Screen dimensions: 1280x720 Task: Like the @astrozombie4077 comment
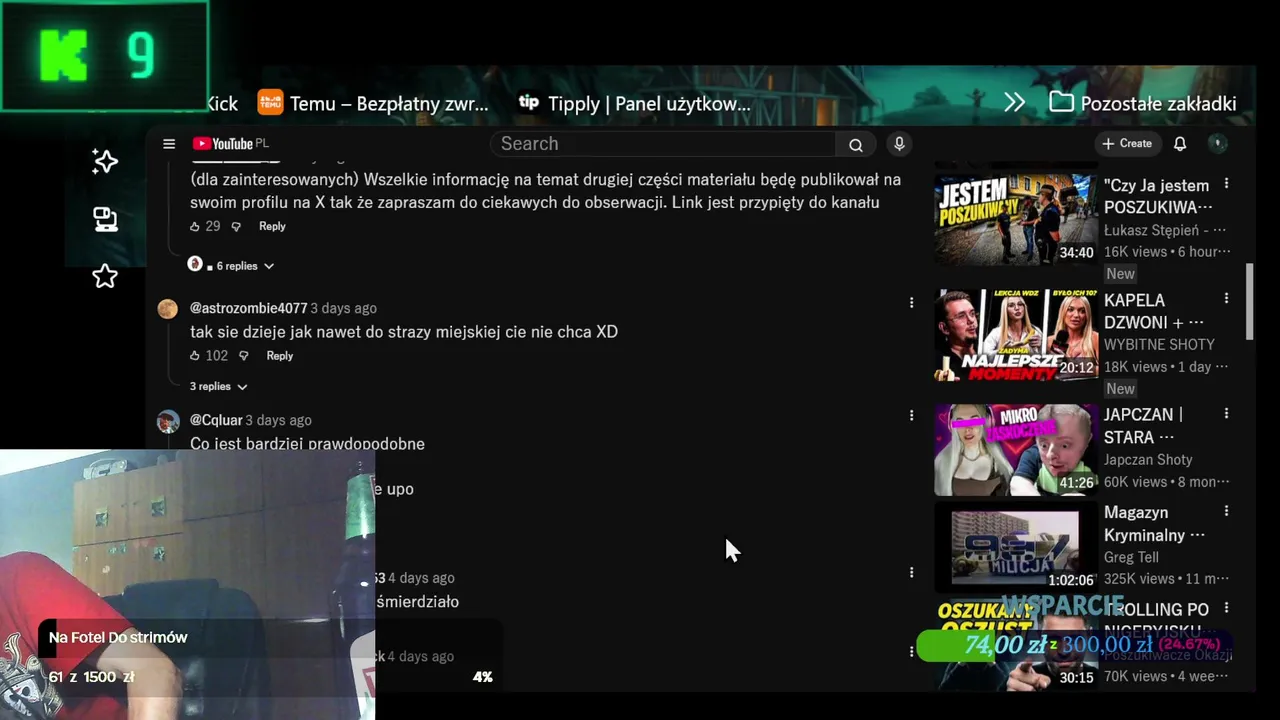pos(195,356)
